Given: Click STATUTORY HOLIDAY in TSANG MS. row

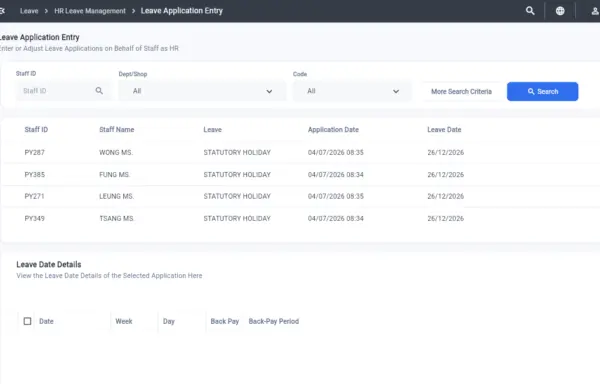Looking at the screenshot, I should coord(237,218).
